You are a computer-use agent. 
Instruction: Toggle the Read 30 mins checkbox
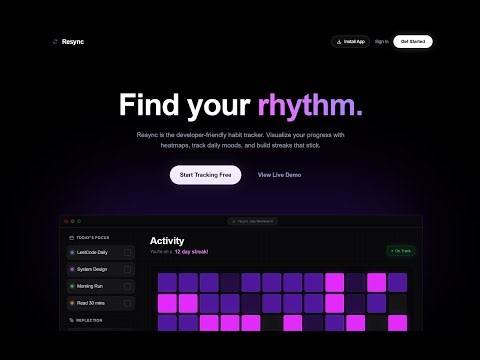(127, 303)
